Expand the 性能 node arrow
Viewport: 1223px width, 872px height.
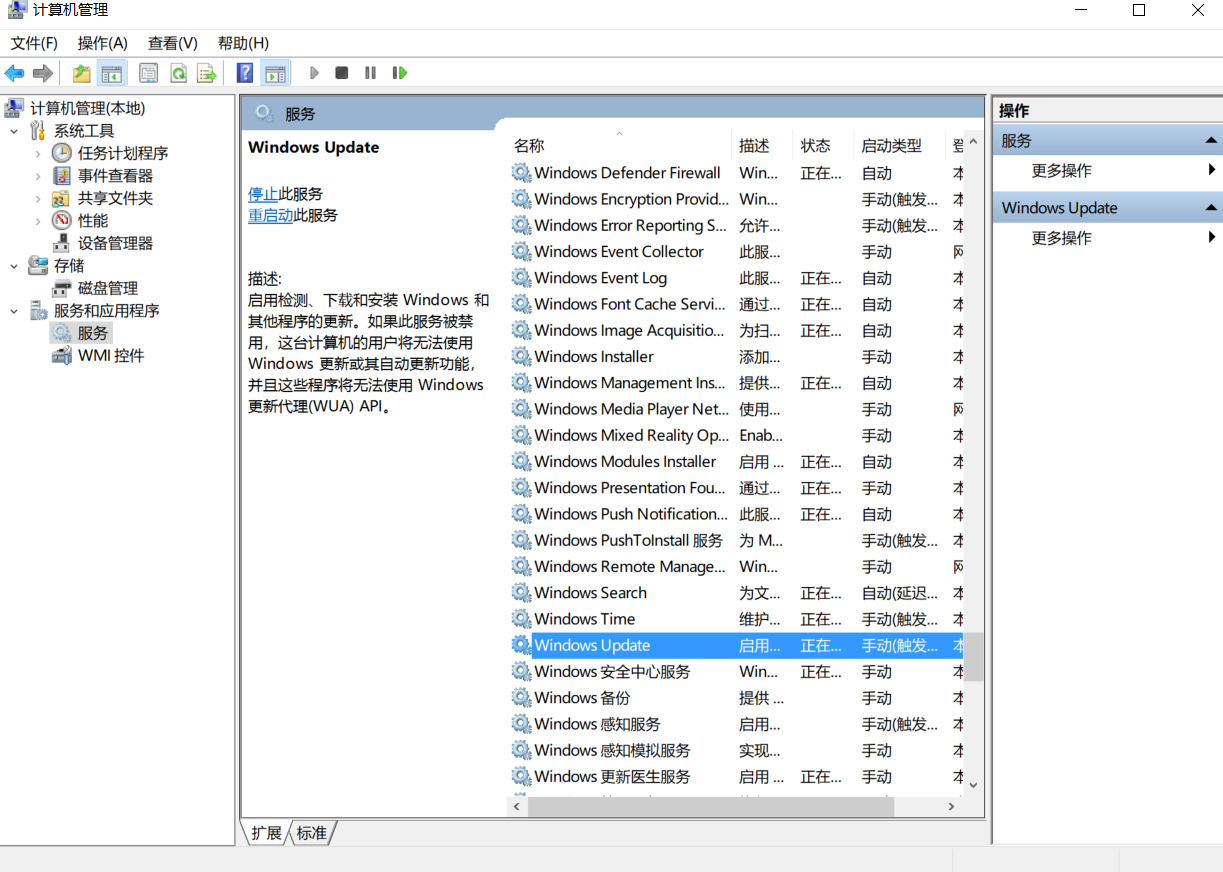[x=38, y=220]
